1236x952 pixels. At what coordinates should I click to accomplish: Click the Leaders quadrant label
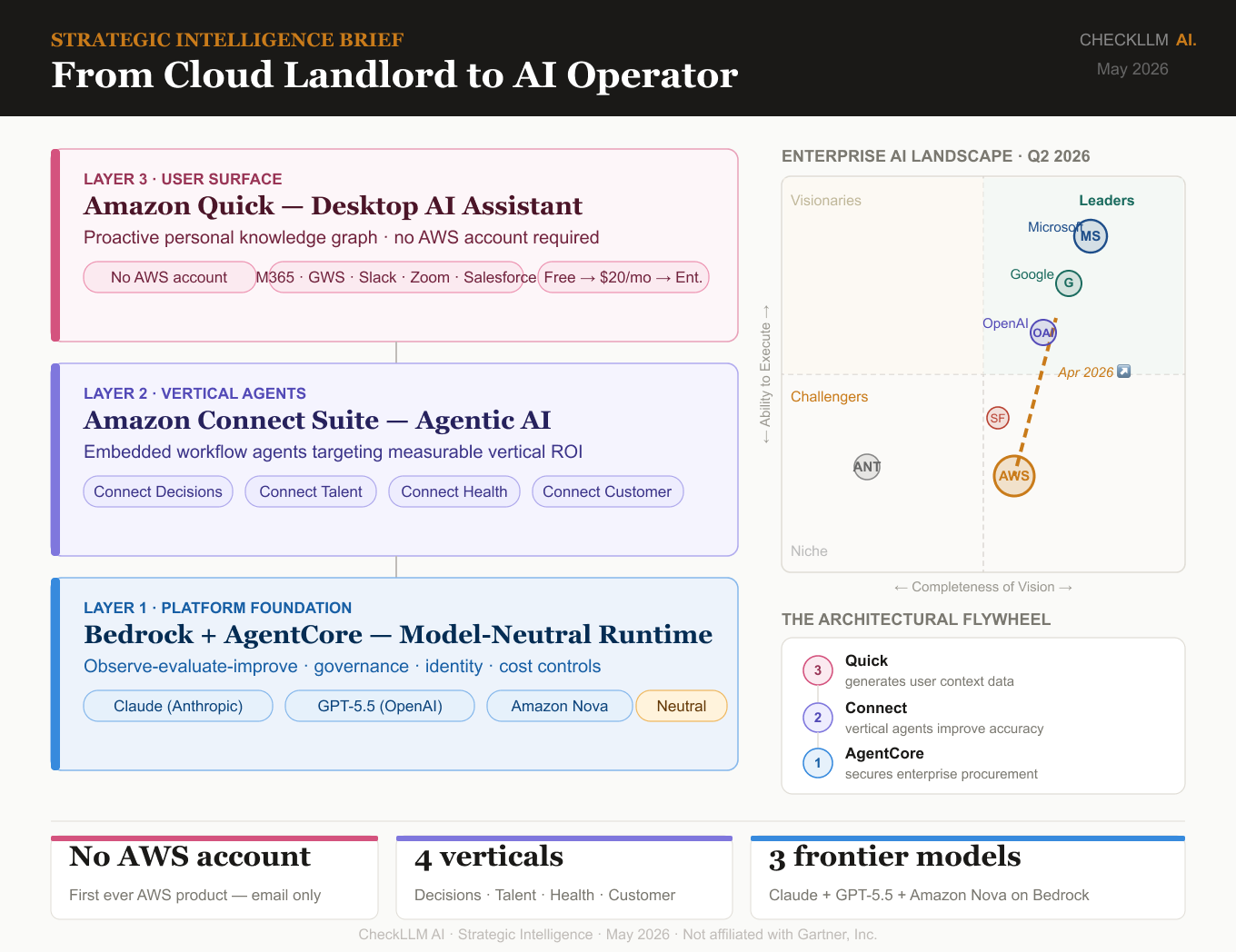(x=1106, y=201)
